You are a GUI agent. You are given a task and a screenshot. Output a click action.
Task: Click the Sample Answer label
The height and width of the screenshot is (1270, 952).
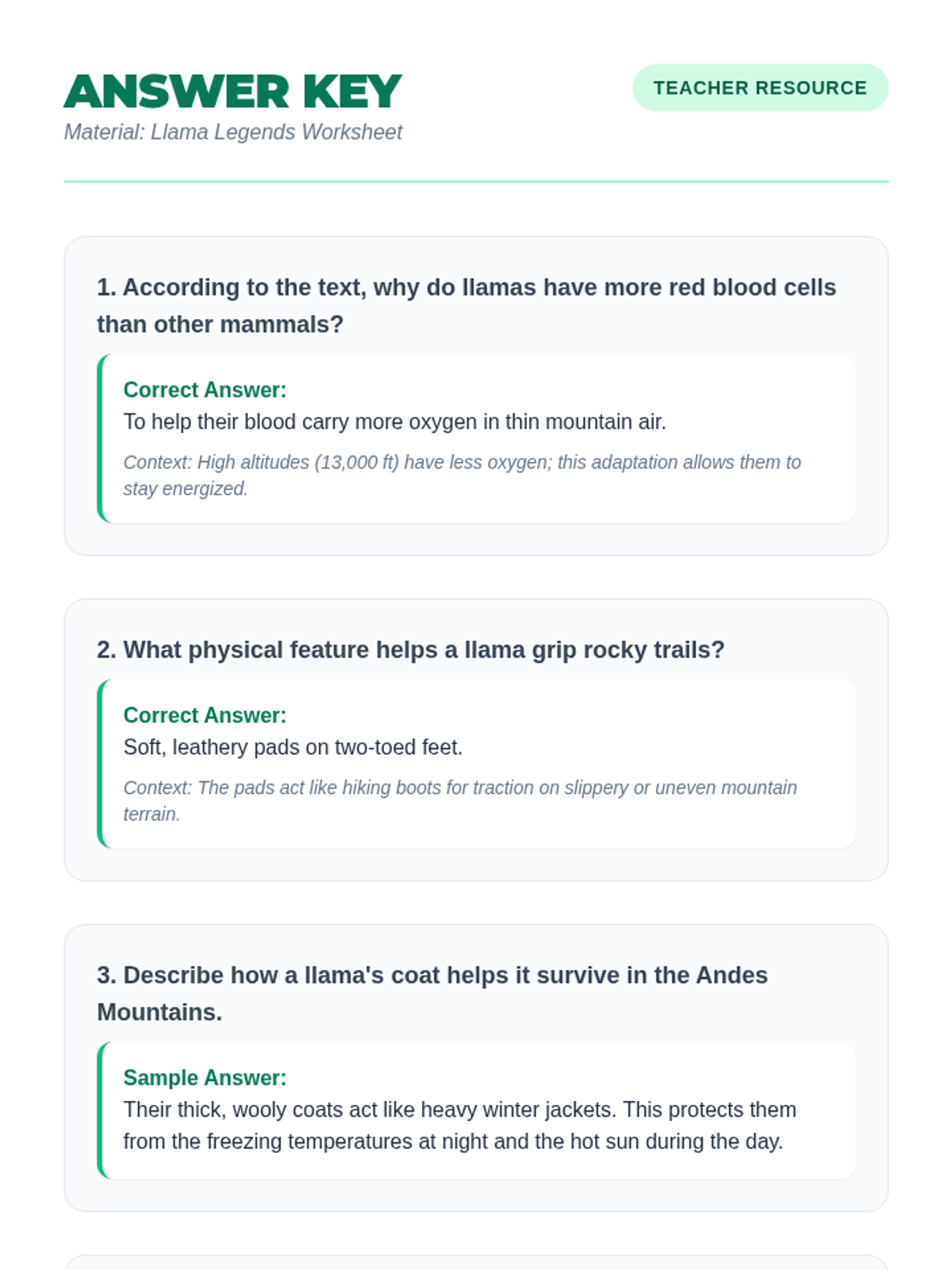205,1078
